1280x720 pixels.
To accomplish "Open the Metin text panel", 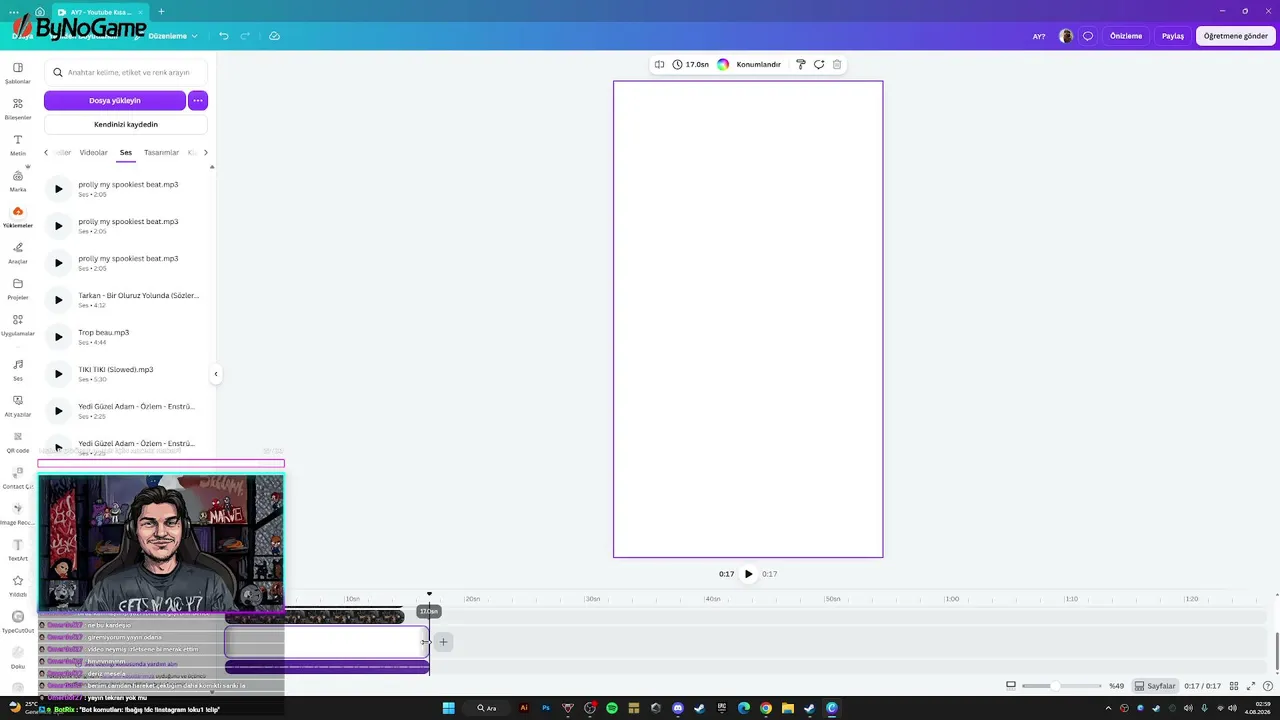I will pyautogui.click(x=18, y=144).
